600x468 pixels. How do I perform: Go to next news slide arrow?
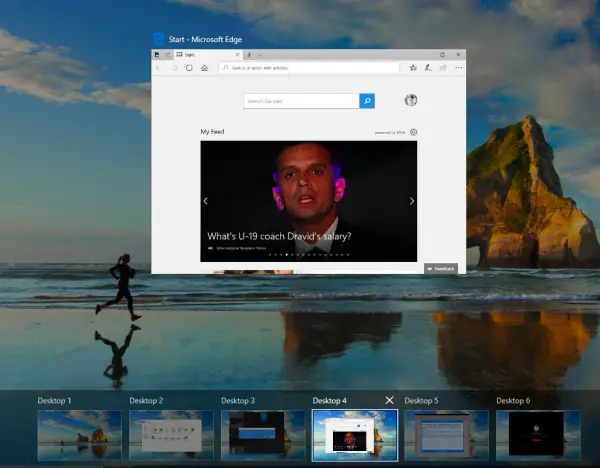pyautogui.click(x=412, y=201)
